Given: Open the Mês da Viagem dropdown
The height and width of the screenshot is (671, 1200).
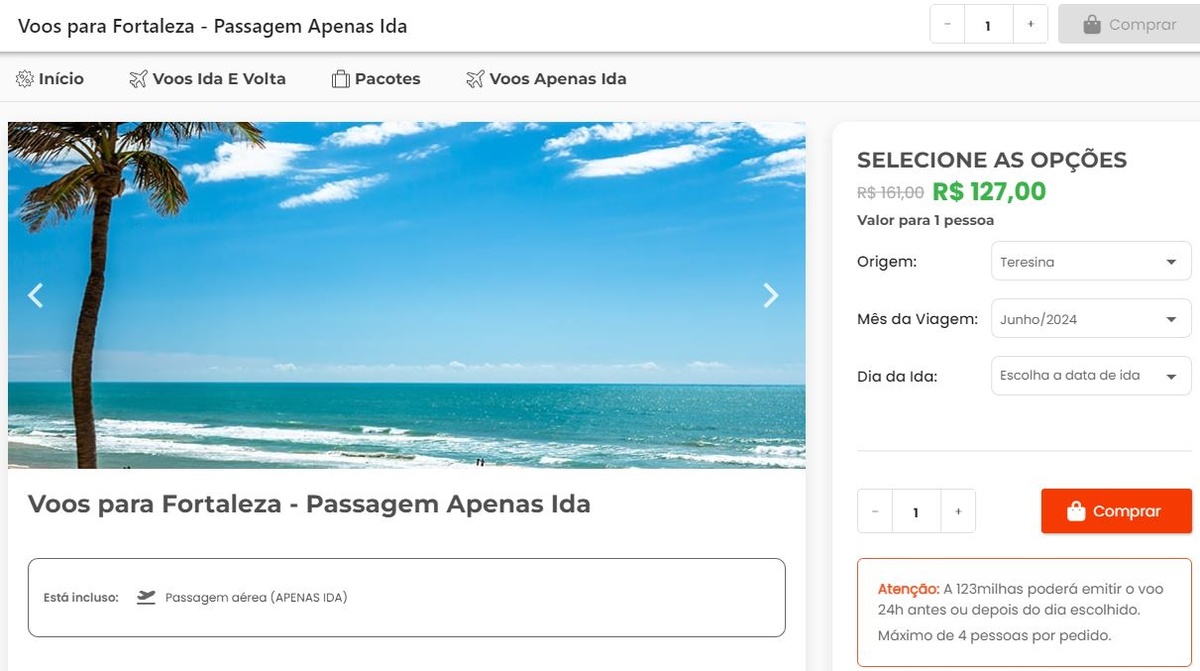Looking at the screenshot, I should (x=1090, y=318).
